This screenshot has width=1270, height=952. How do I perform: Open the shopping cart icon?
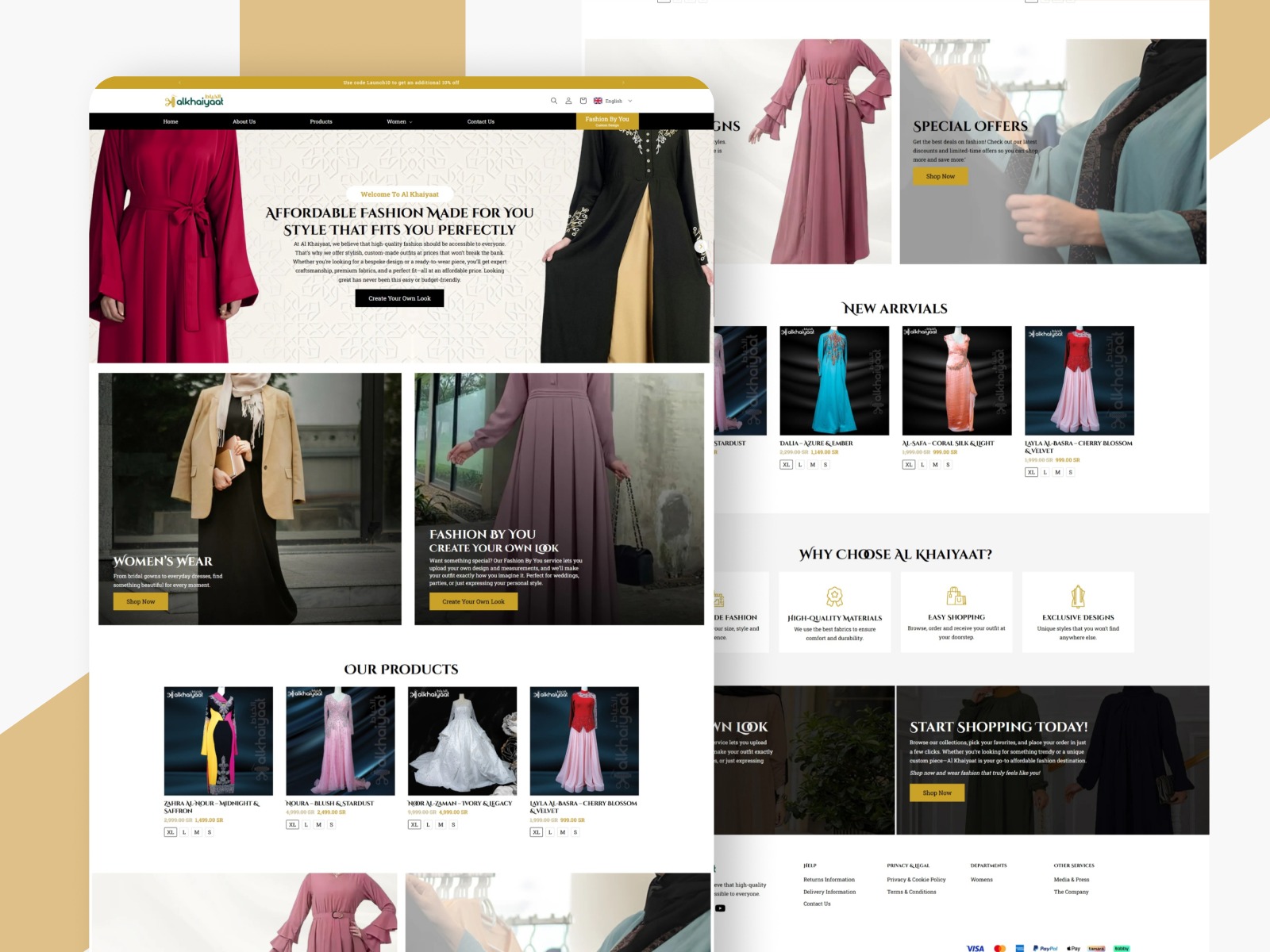click(583, 101)
